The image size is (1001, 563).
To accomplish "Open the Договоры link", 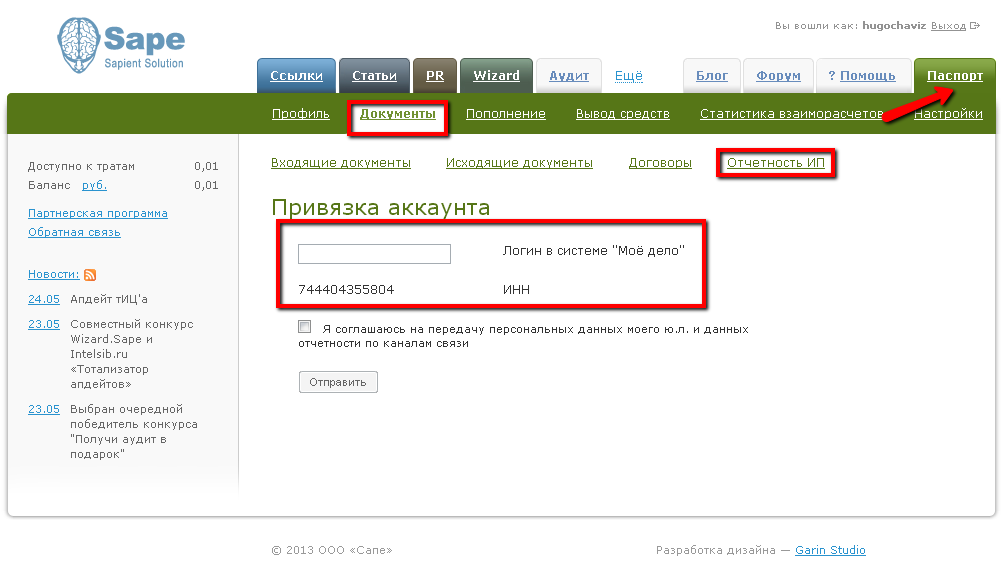I will [x=660, y=163].
